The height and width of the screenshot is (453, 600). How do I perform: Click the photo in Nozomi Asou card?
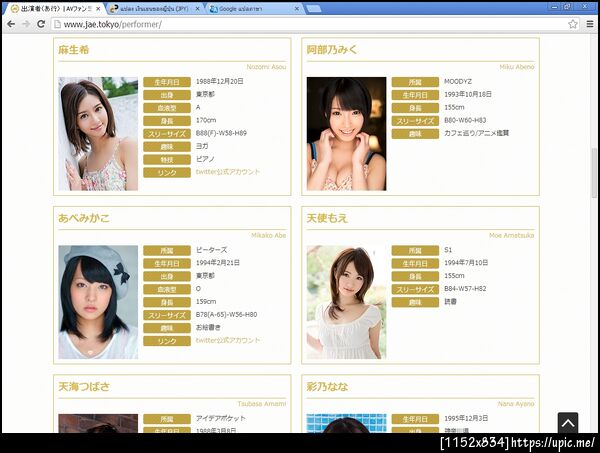click(x=98, y=134)
